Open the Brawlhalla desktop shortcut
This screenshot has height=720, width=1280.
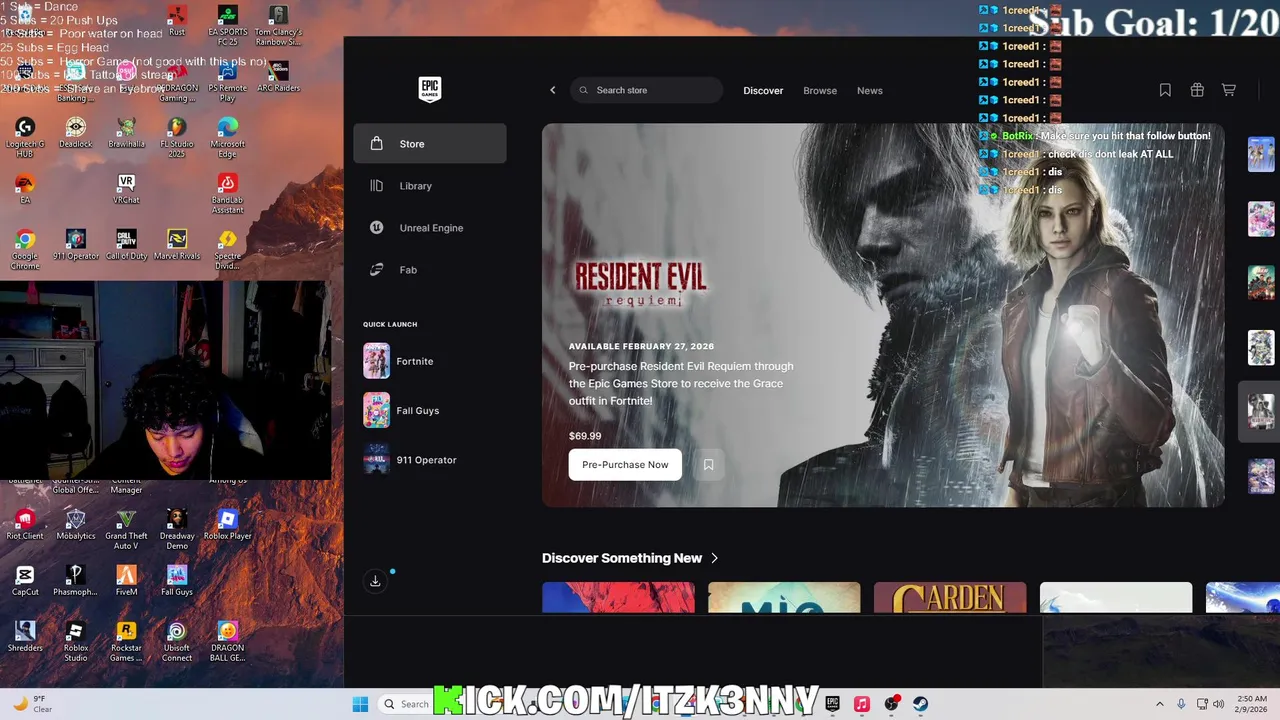pyautogui.click(x=126, y=133)
